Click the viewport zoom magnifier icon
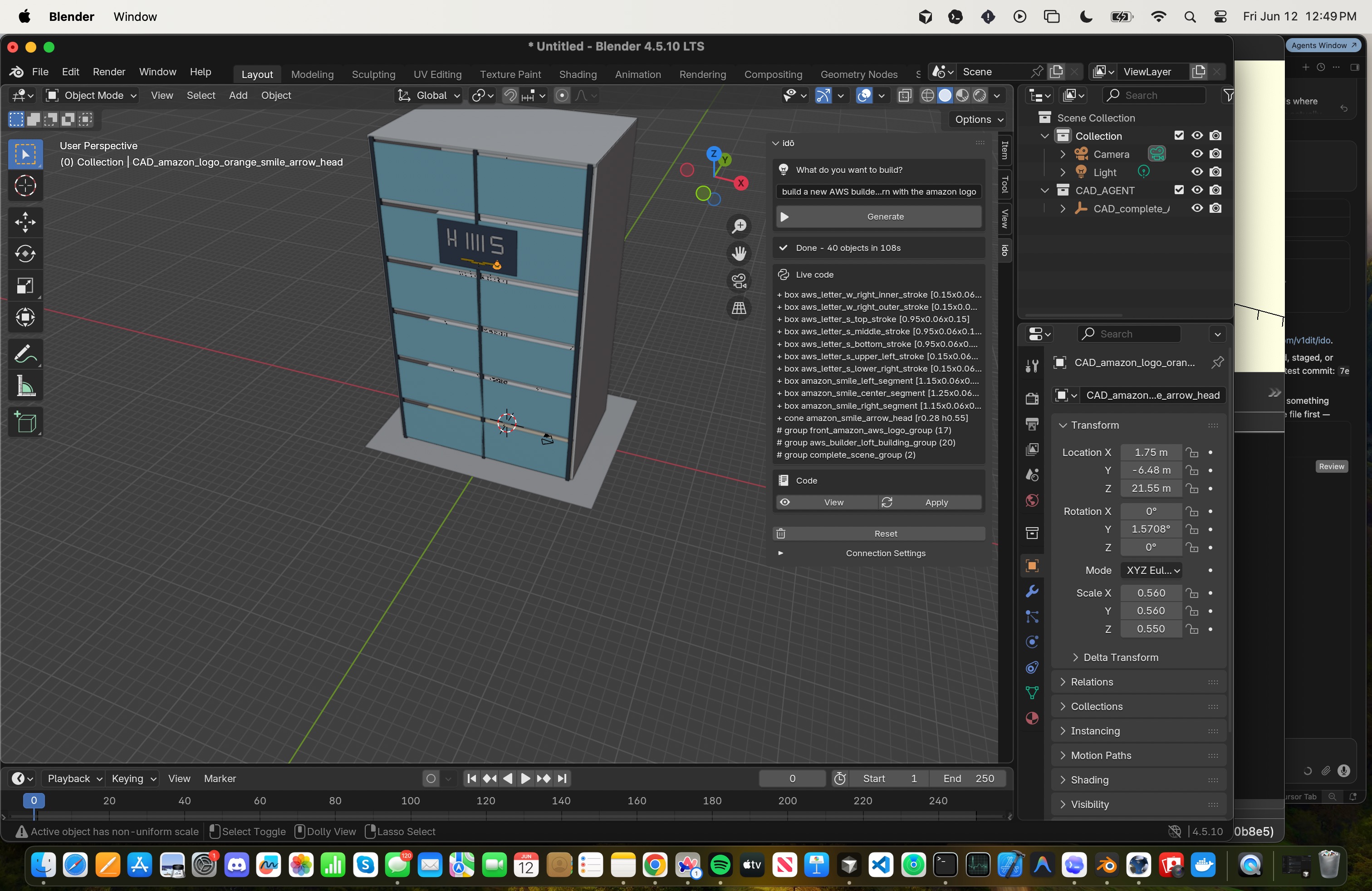Image resolution: width=1372 pixels, height=891 pixels. click(739, 226)
